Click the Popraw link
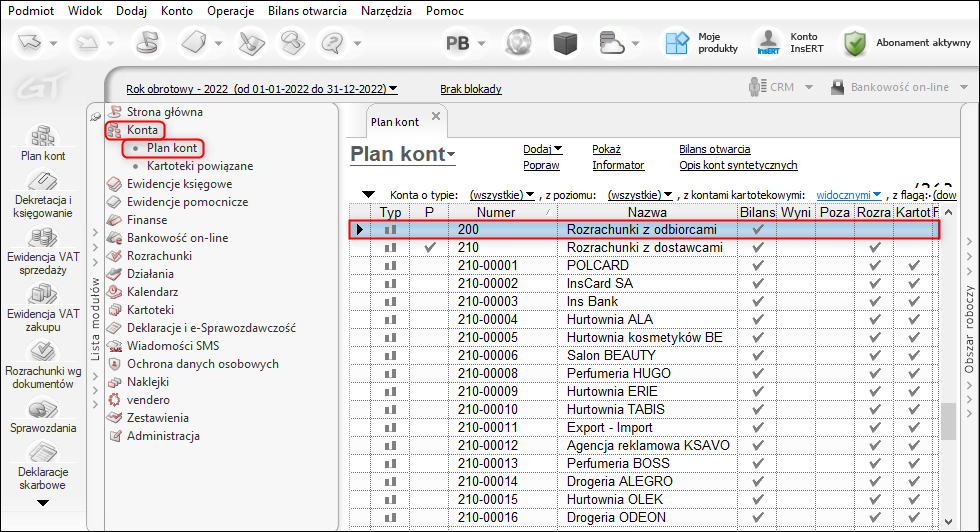The image size is (980, 532). [541, 165]
